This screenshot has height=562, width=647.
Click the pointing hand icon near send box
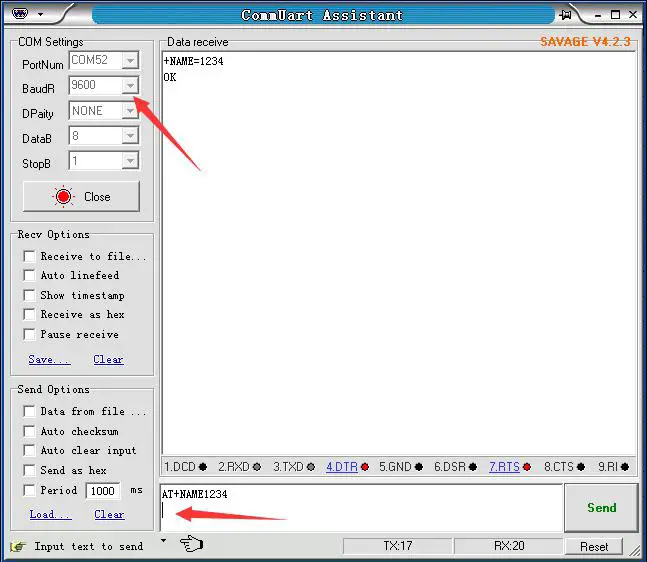(x=191, y=543)
